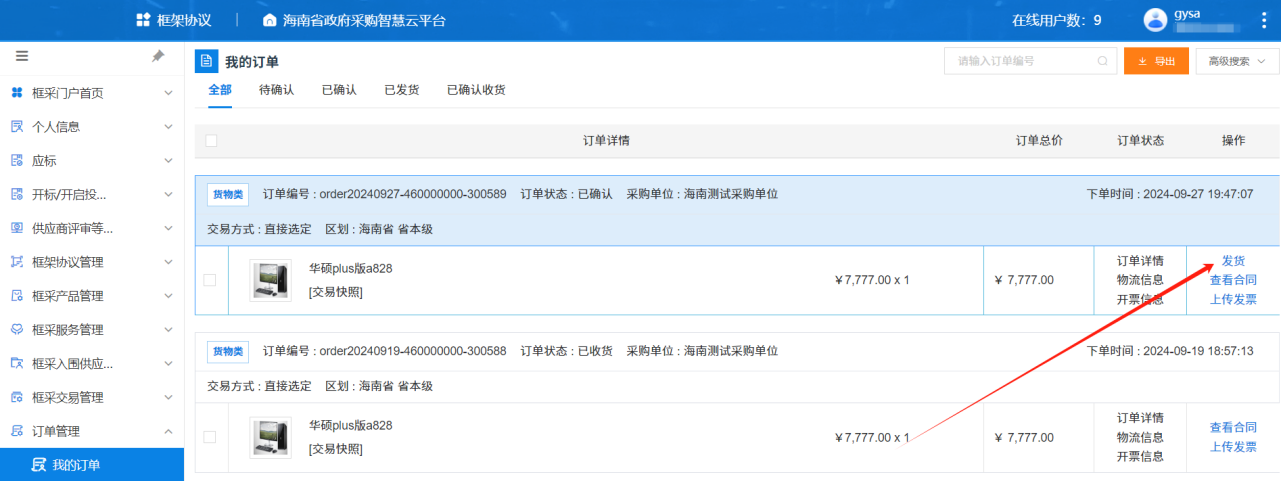This screenshot has height=481, width=1281.
Task: Click 华硕plus版a828 name in order 300588
Action: coord(350,425)
